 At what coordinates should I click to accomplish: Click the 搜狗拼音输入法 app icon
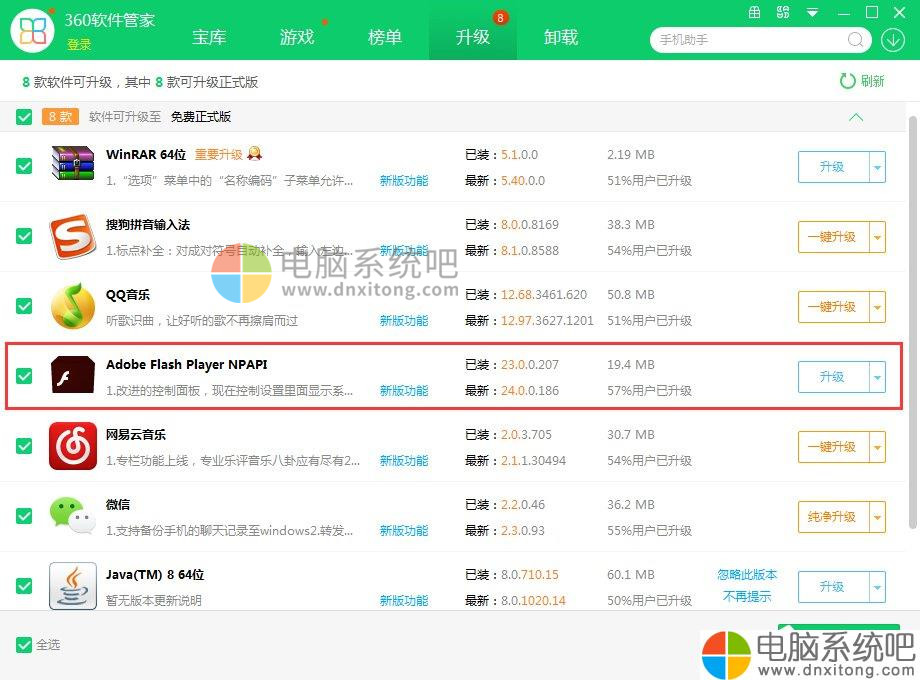pyautogui.click(x=73, y=236)
